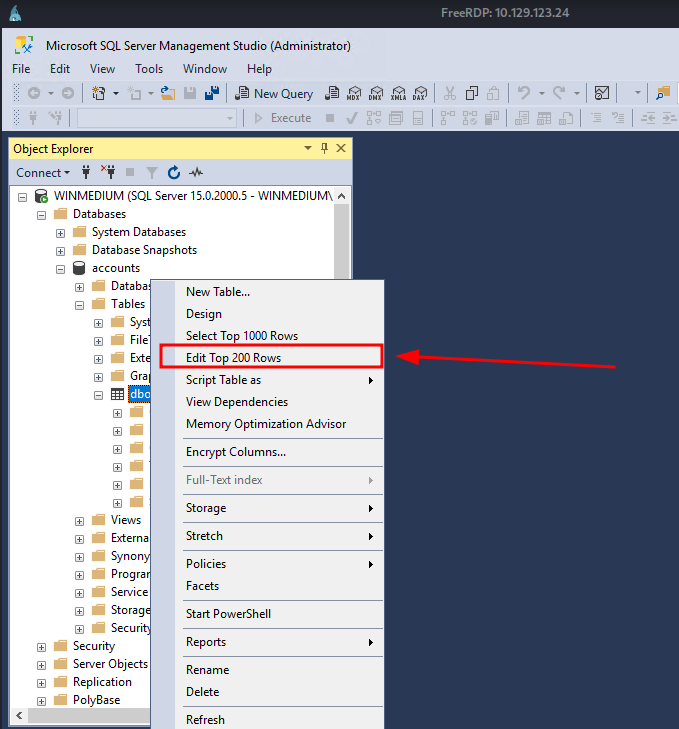Viewport: 679px width, 729px height.
Task: Click the New Project icon
Action: pyautogui.click(x=99, y=93)
